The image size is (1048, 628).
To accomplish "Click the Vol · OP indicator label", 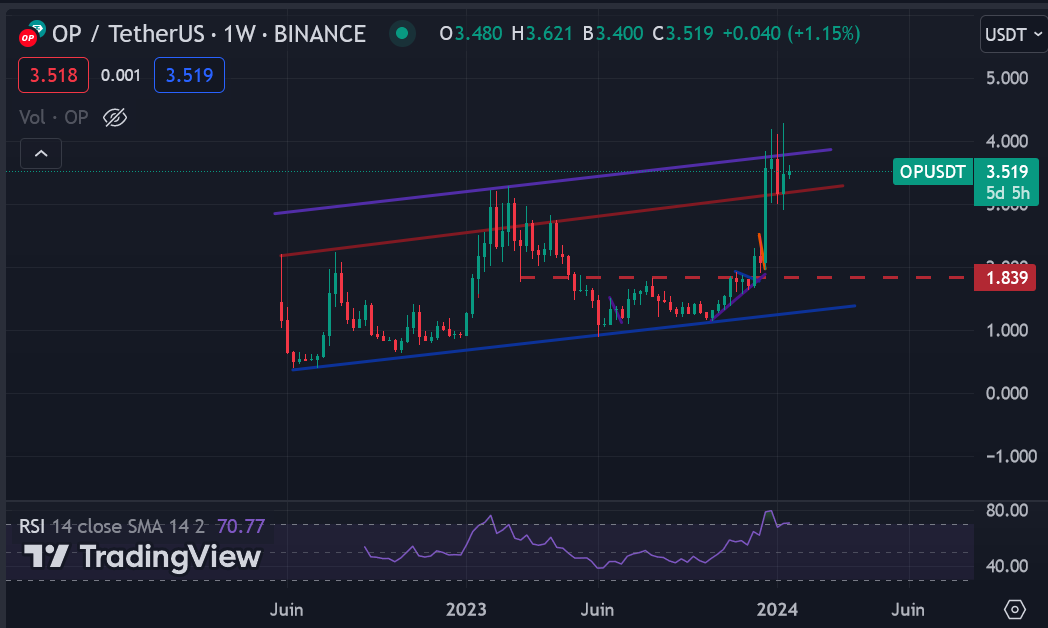I will point(53,118).
